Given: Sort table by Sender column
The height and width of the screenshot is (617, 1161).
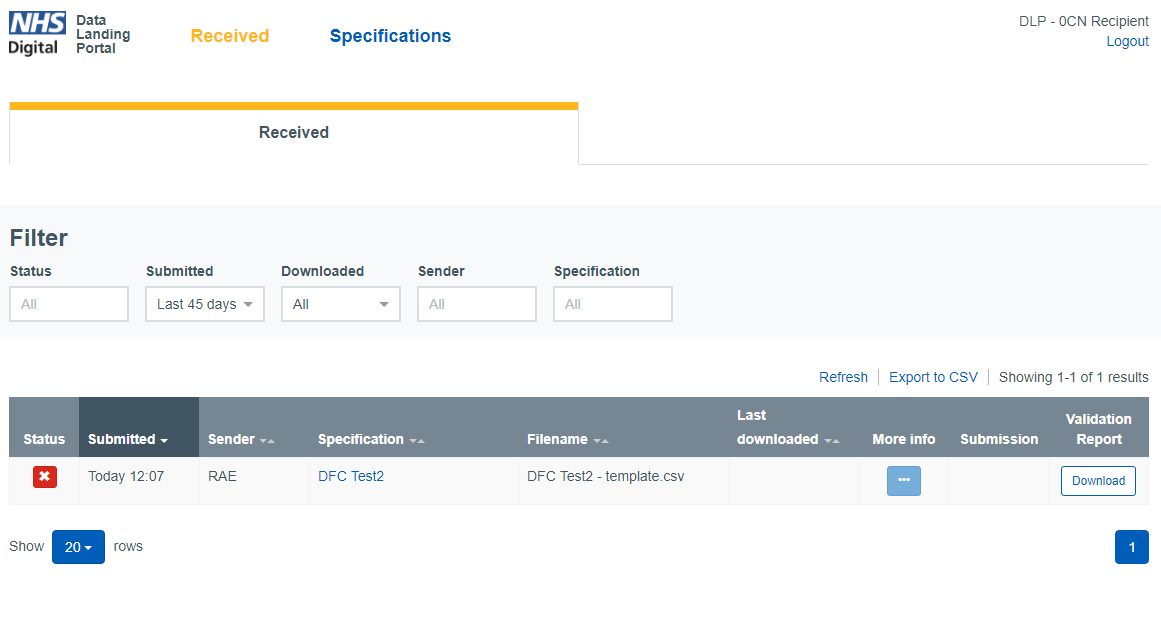Looking at the screenshot, I should (241, 439).
